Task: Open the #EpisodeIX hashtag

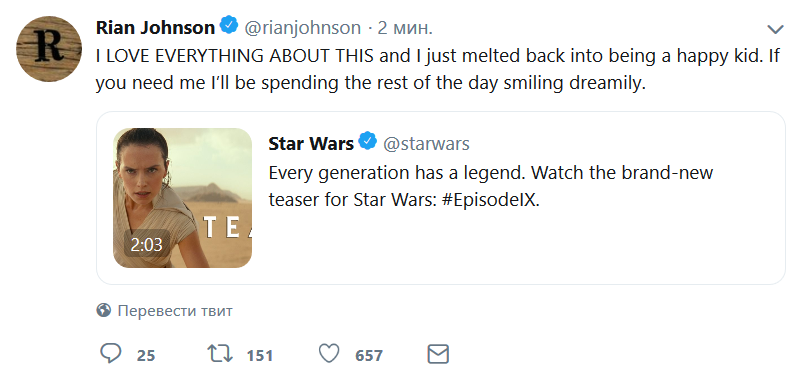Action: (489, 200)
